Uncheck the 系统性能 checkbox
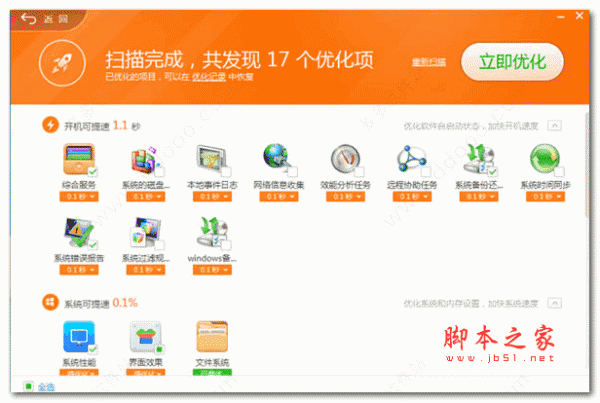The image size is (600, 403). click(x=93, y=349)
